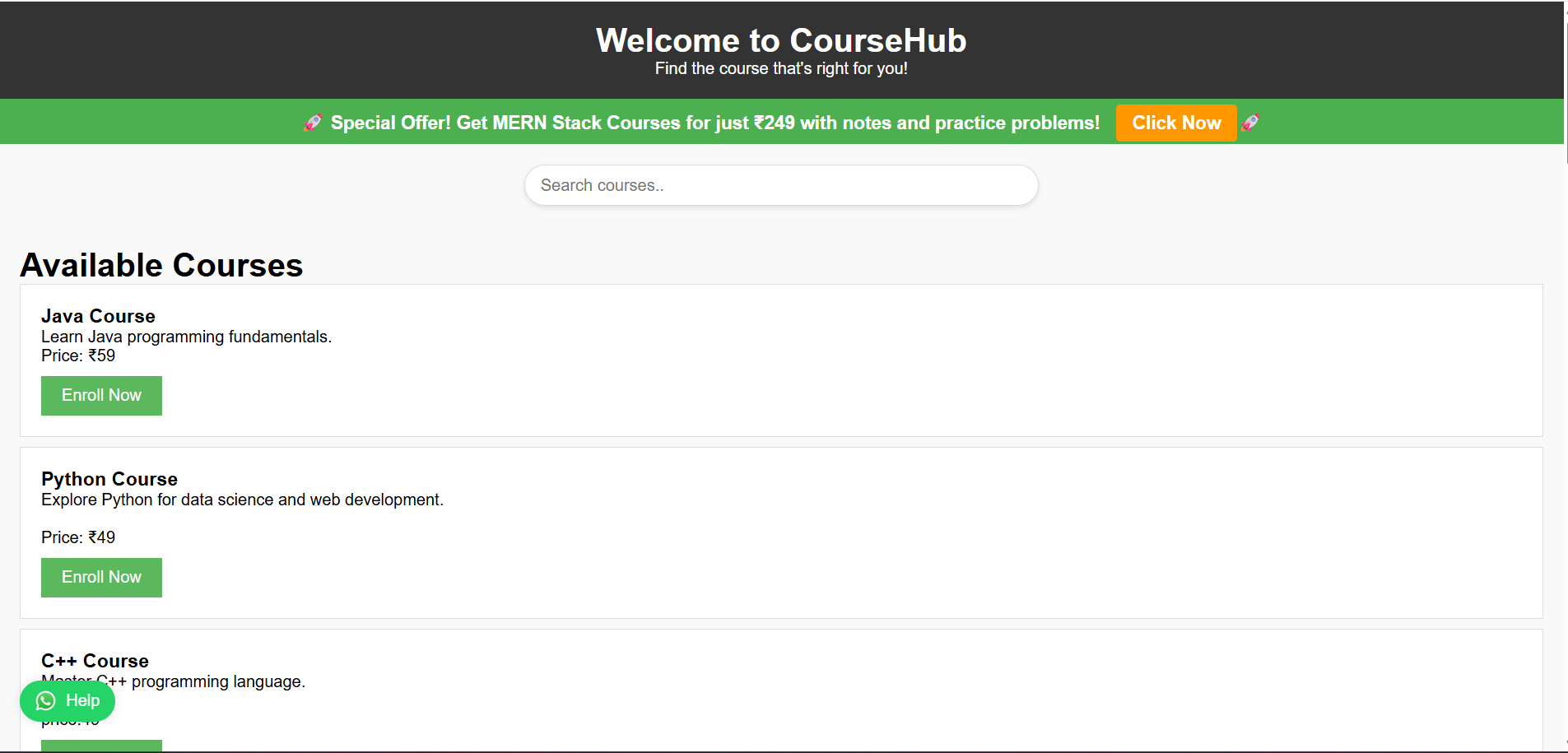
Task: Click Learn Java programming fundamentals description
Action: coord(186,337)
